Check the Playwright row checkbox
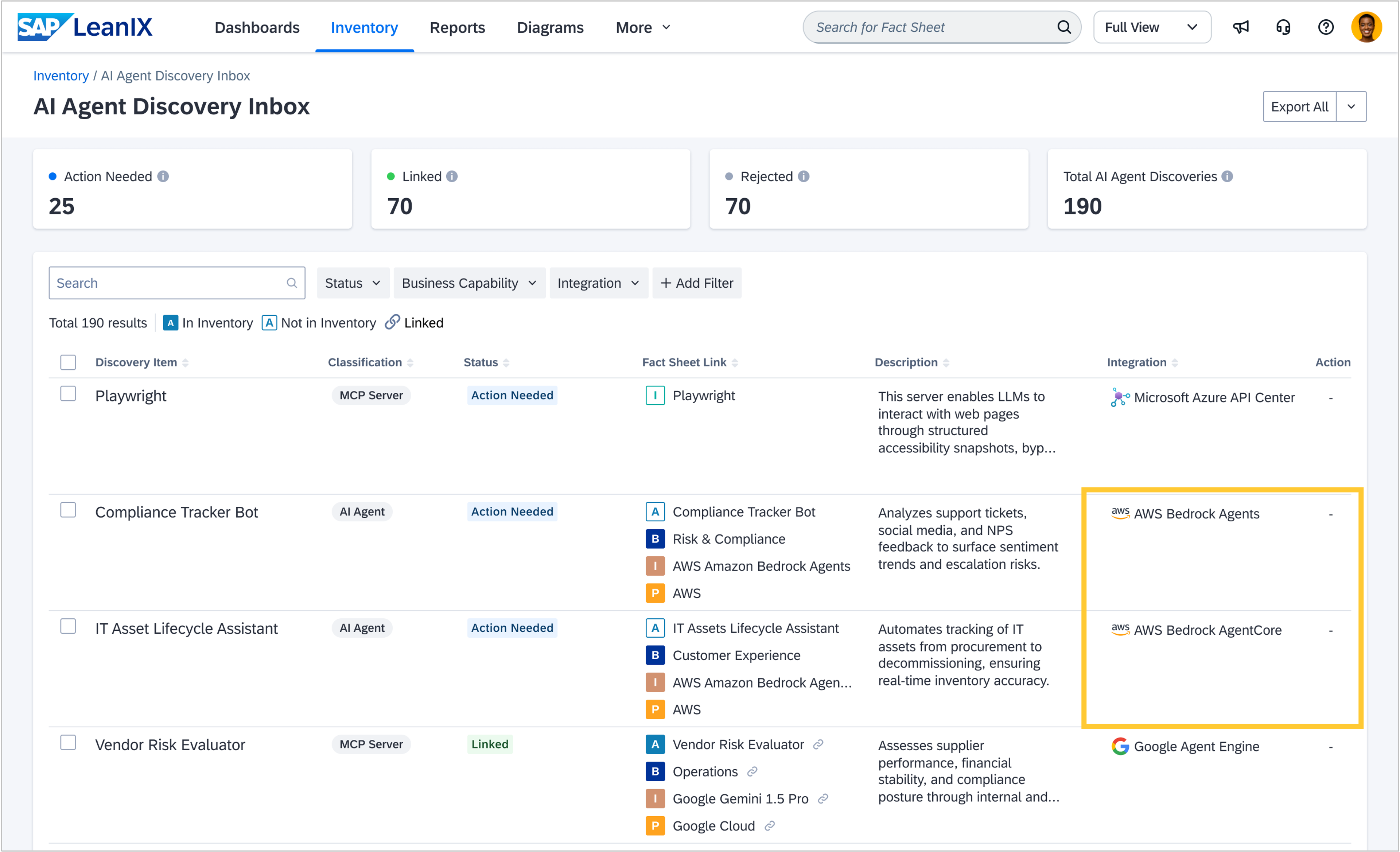This screenshot has height=852, width=1400. click(68, 394)
